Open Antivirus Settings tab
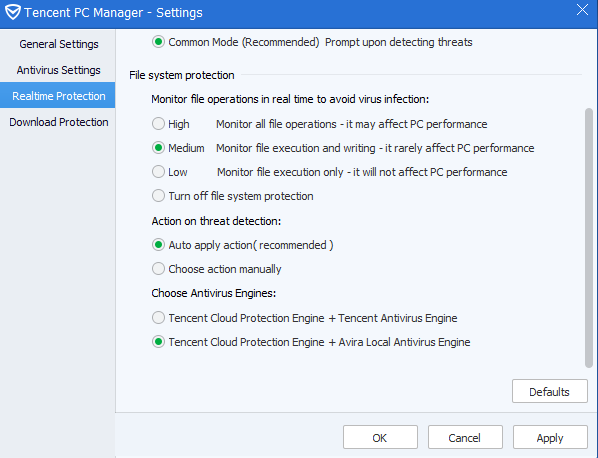This screenshot has height=458, width=598. pyautogui.click(x=59, y=70)
